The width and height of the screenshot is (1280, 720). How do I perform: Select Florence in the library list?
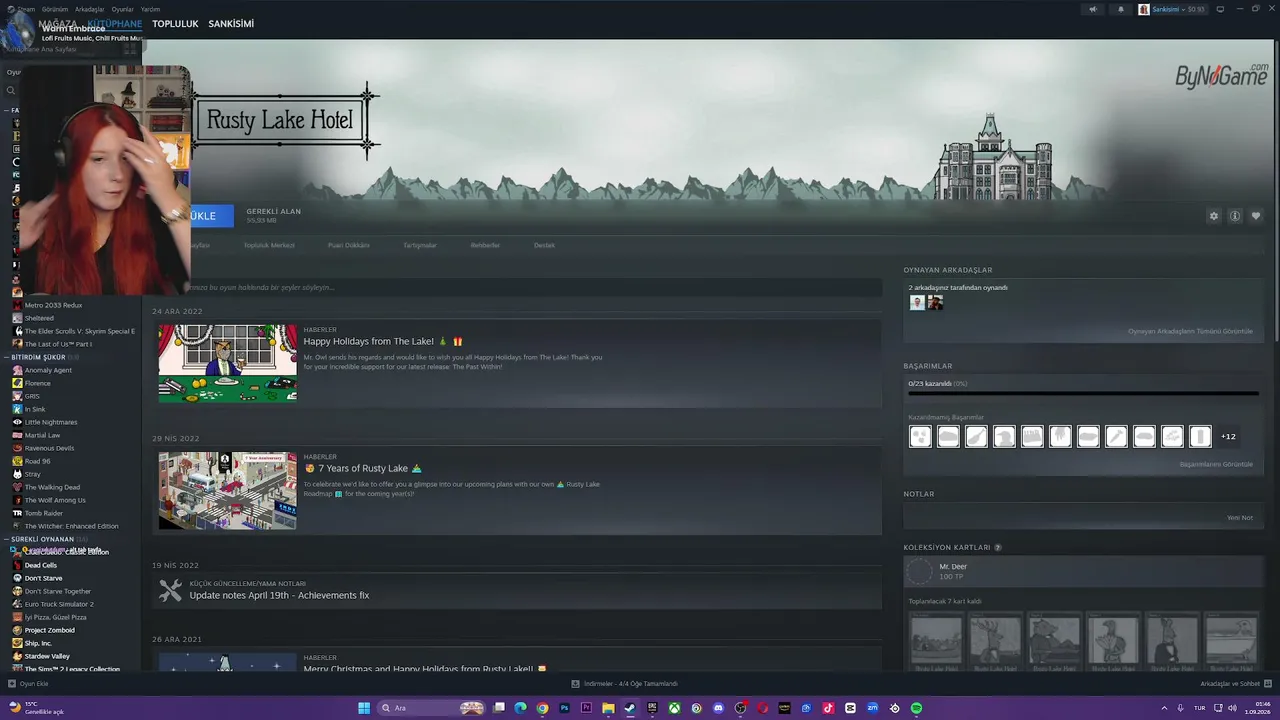[37, 383]
